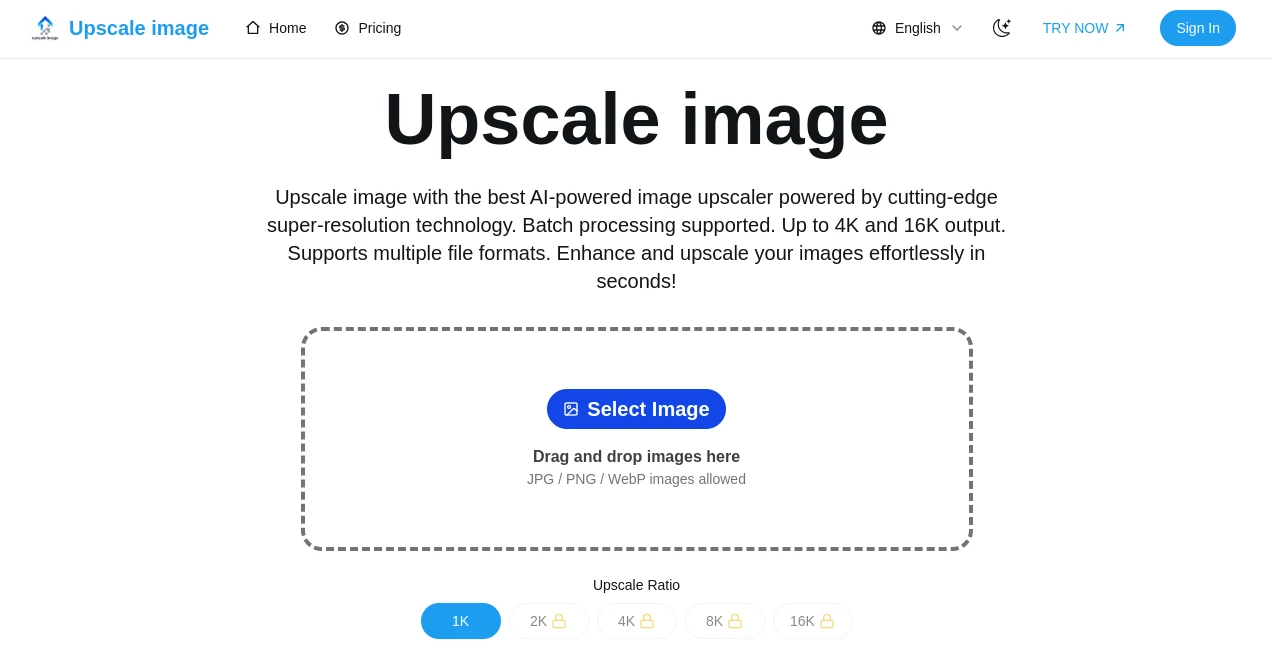Select the 2K upscale ratio option
The height and width of the screenshot is (652, 1272).
[548, 621]
